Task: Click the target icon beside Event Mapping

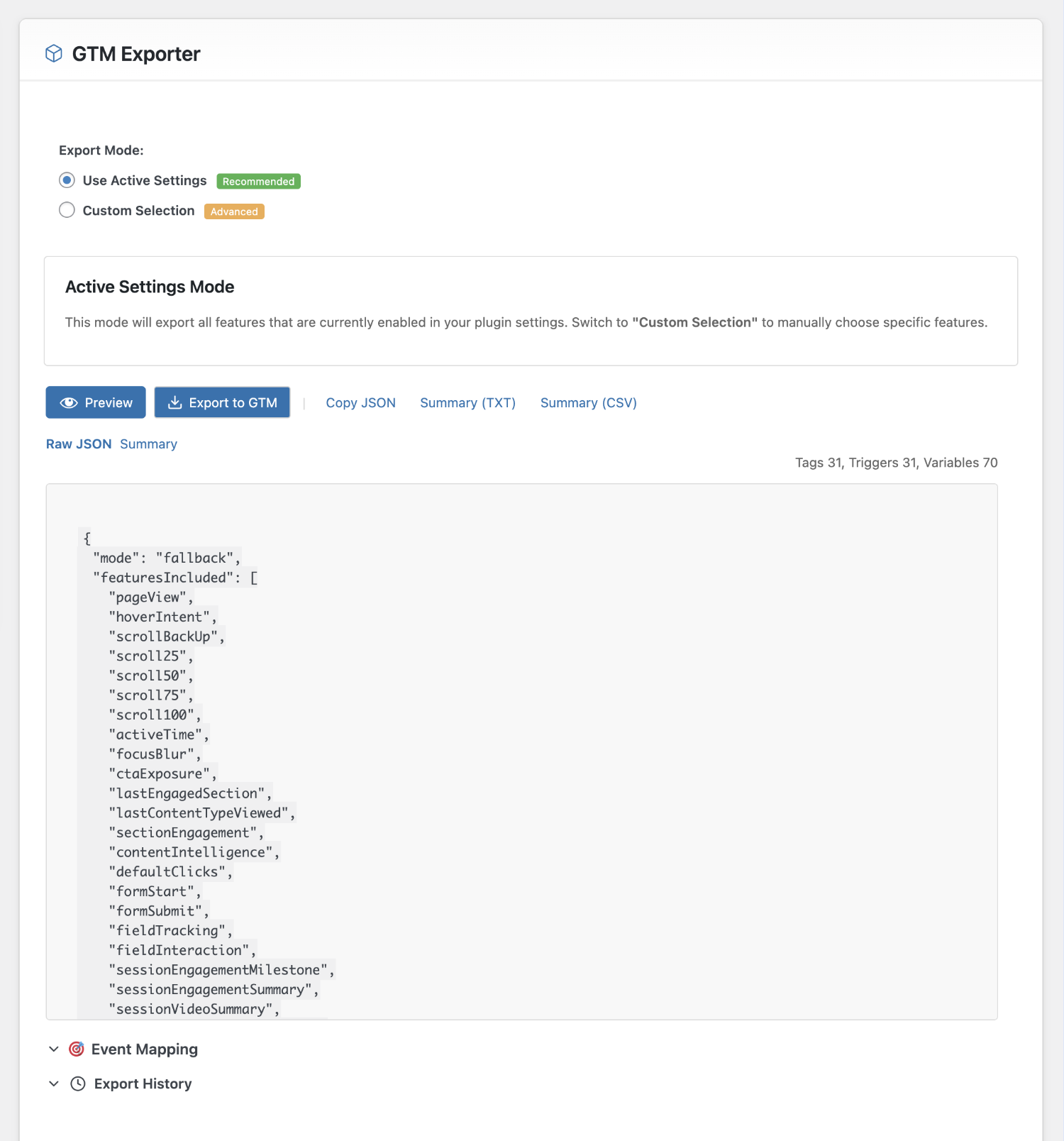Action: 76,1049
